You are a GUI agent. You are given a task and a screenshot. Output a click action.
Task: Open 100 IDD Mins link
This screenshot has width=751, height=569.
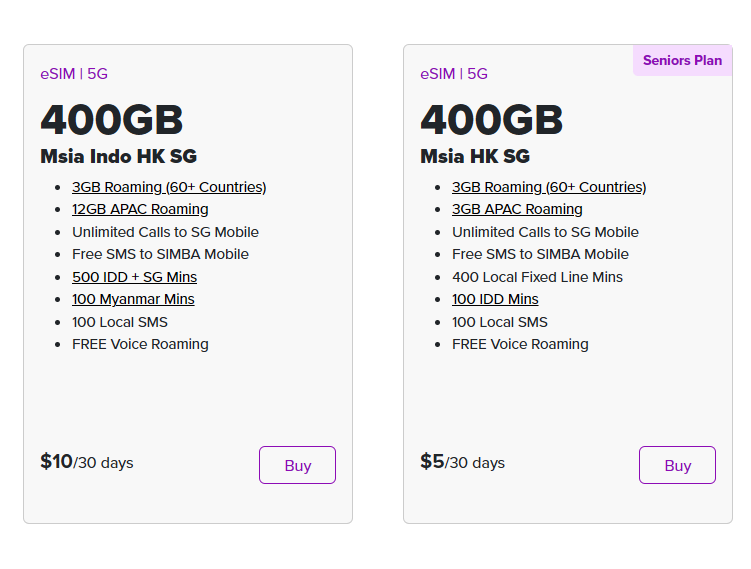[495, 299]
